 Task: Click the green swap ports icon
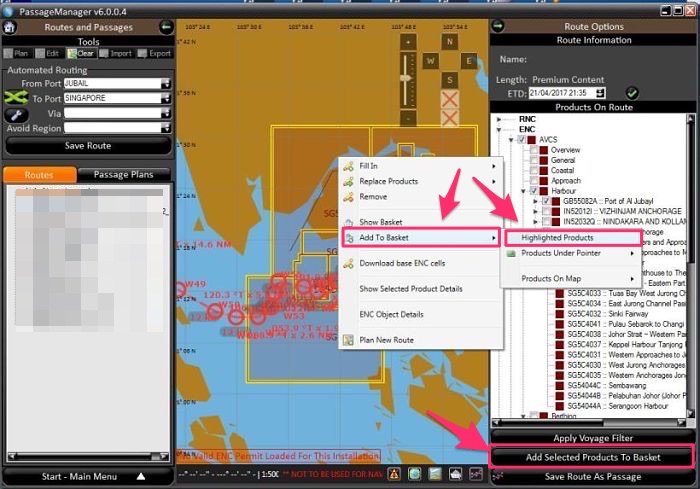tap(14, 98)
